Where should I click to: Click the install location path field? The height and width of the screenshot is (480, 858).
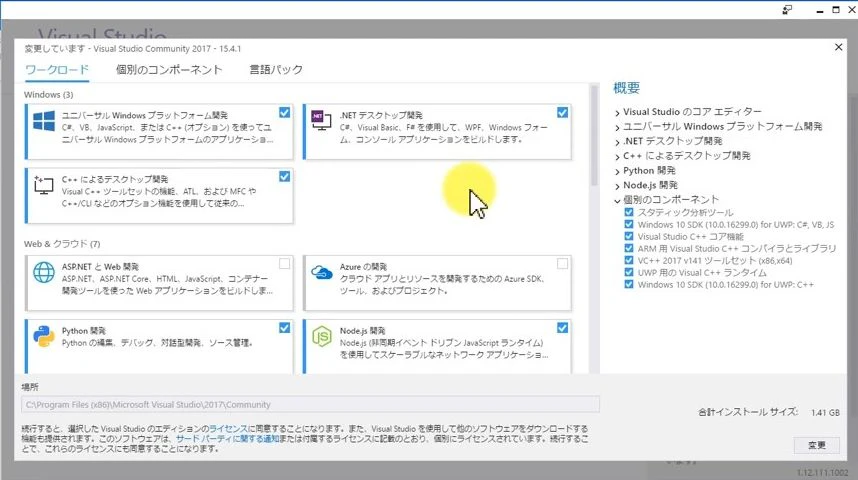(310, 404)
